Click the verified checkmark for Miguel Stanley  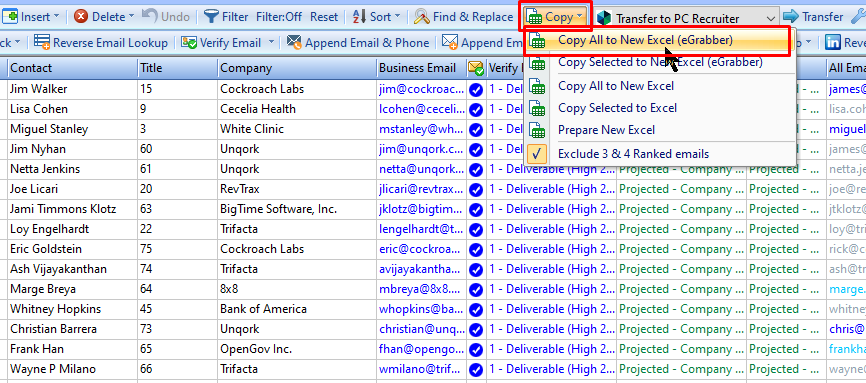476,129
